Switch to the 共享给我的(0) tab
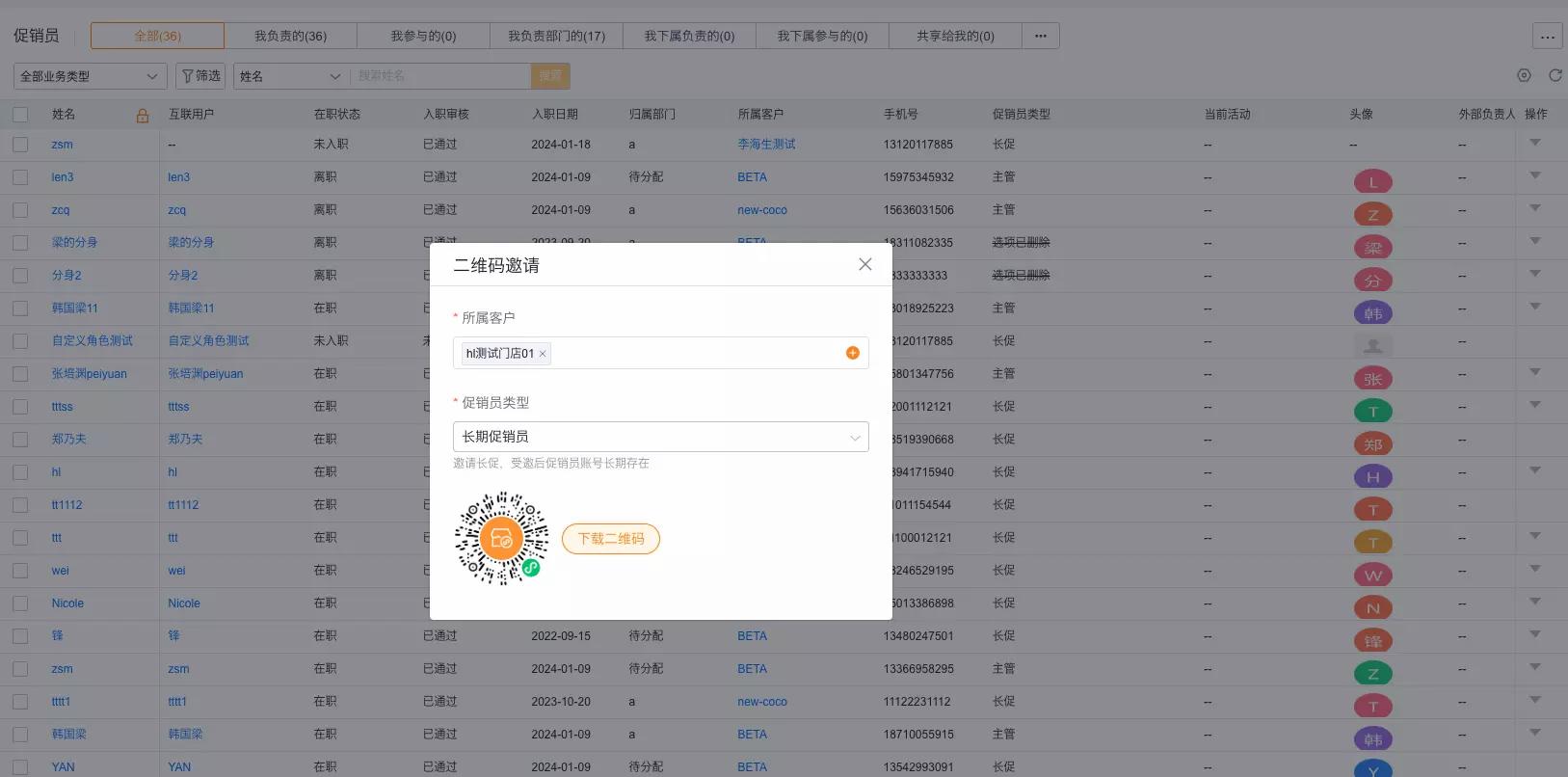 click(955, 36)
